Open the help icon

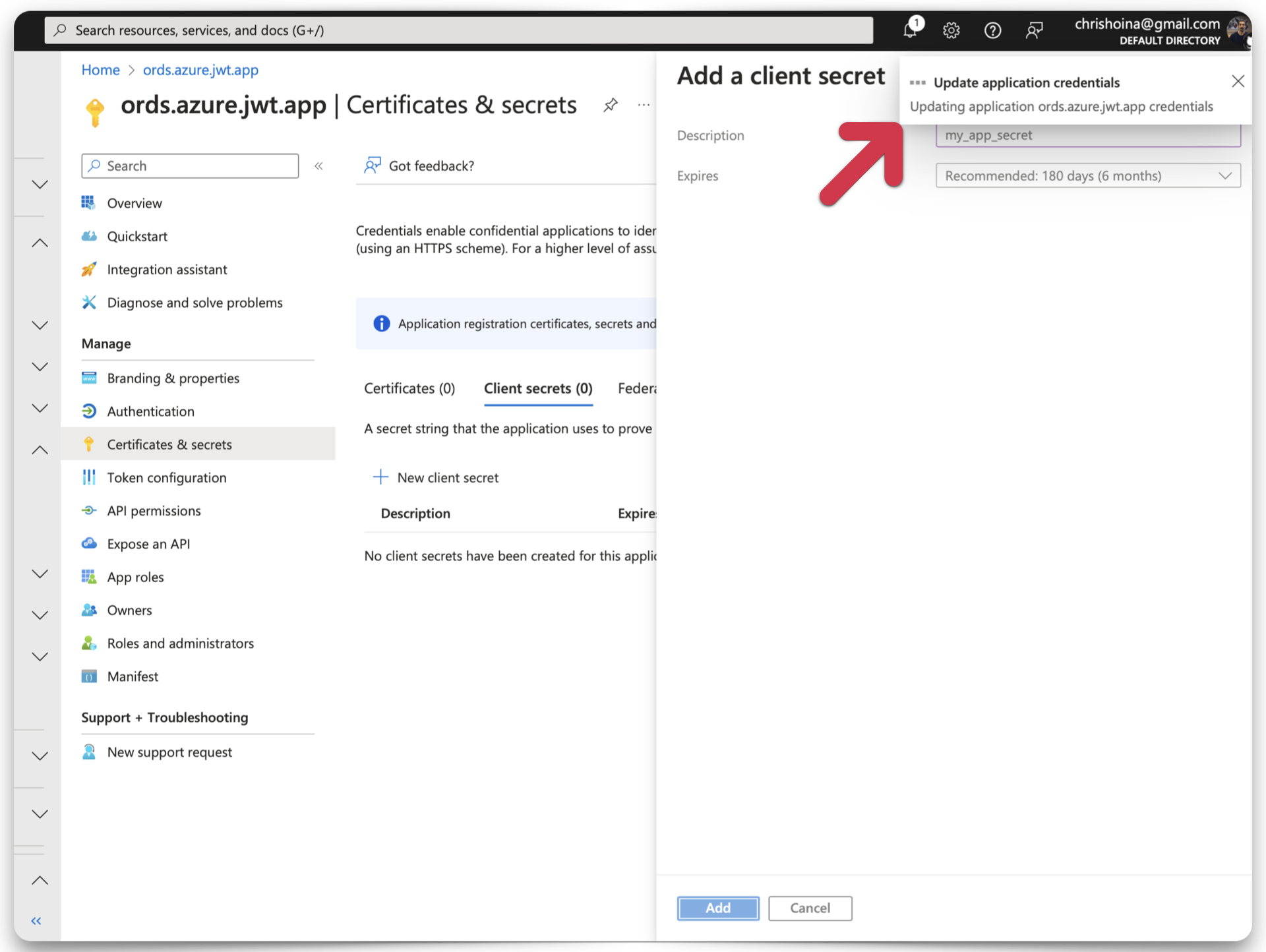[x=992, y=30]
